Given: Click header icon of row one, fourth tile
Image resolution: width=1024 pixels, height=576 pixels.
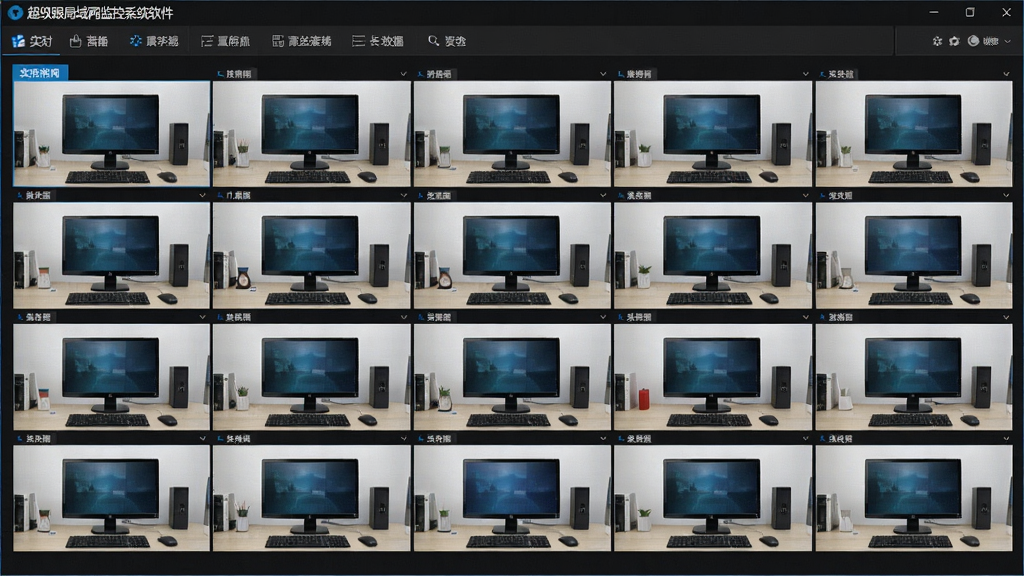Looking at the screenshot, I should click(621, 74).
